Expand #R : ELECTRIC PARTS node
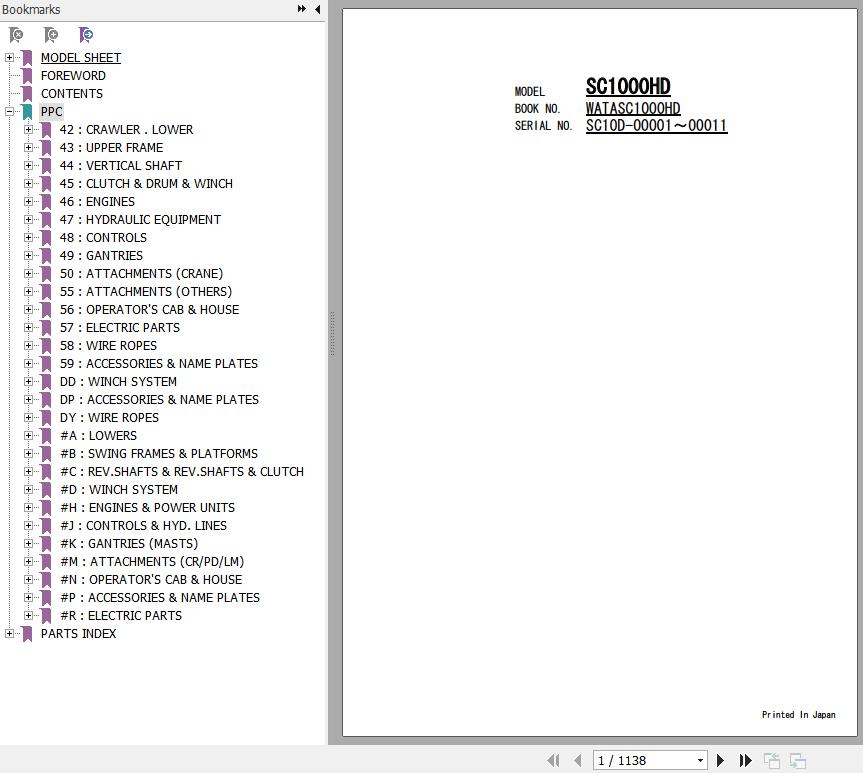The width and height of the screenshot is (863, 773). point(28,616)
